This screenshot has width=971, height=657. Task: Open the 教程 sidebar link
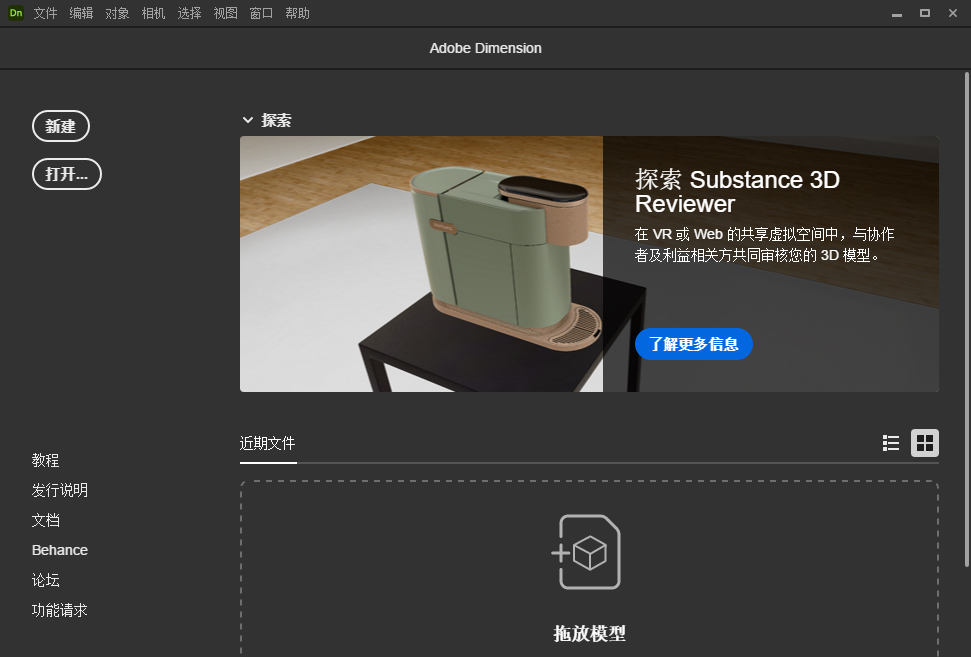pos(45,460)
